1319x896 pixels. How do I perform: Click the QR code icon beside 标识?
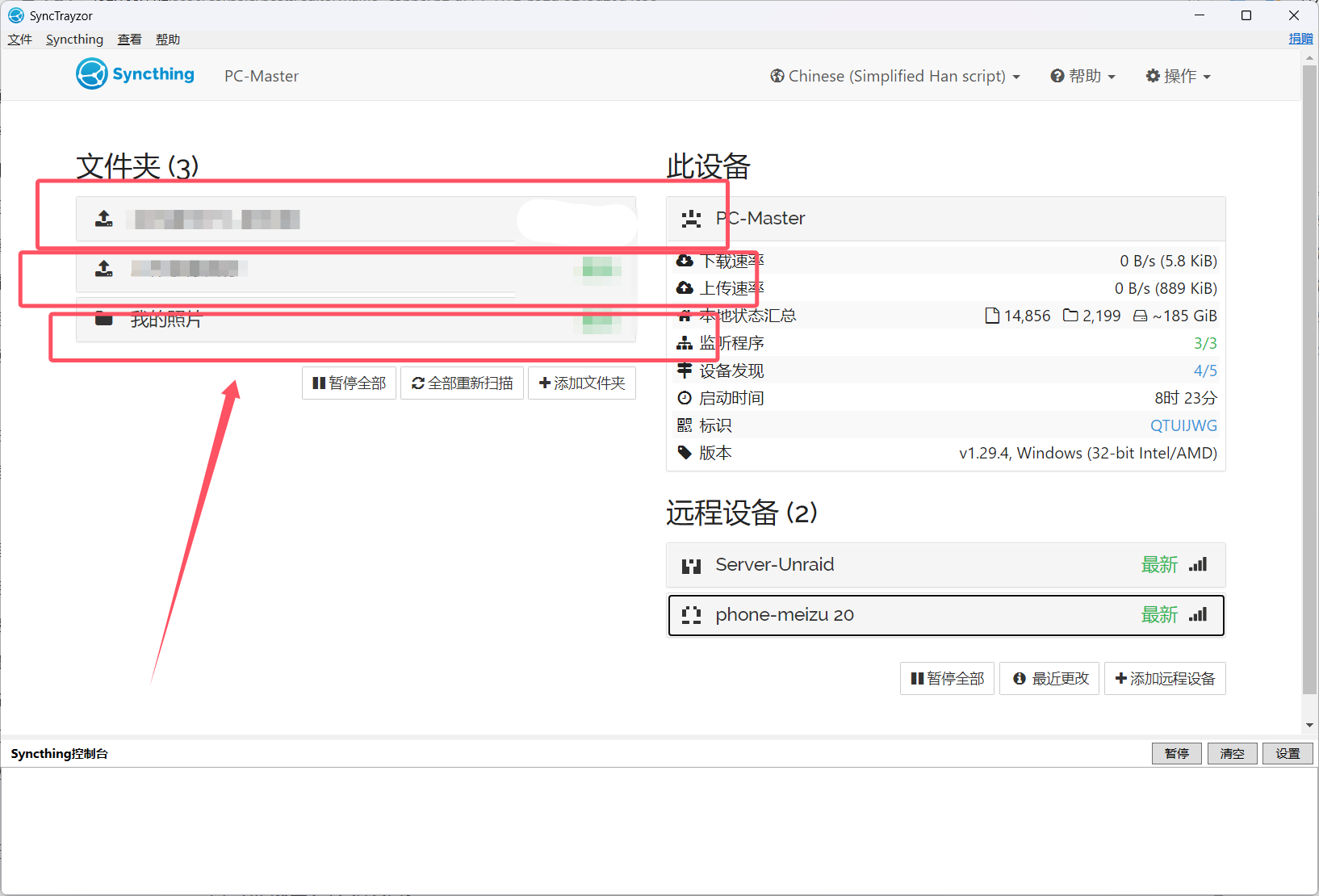[685, 425]
